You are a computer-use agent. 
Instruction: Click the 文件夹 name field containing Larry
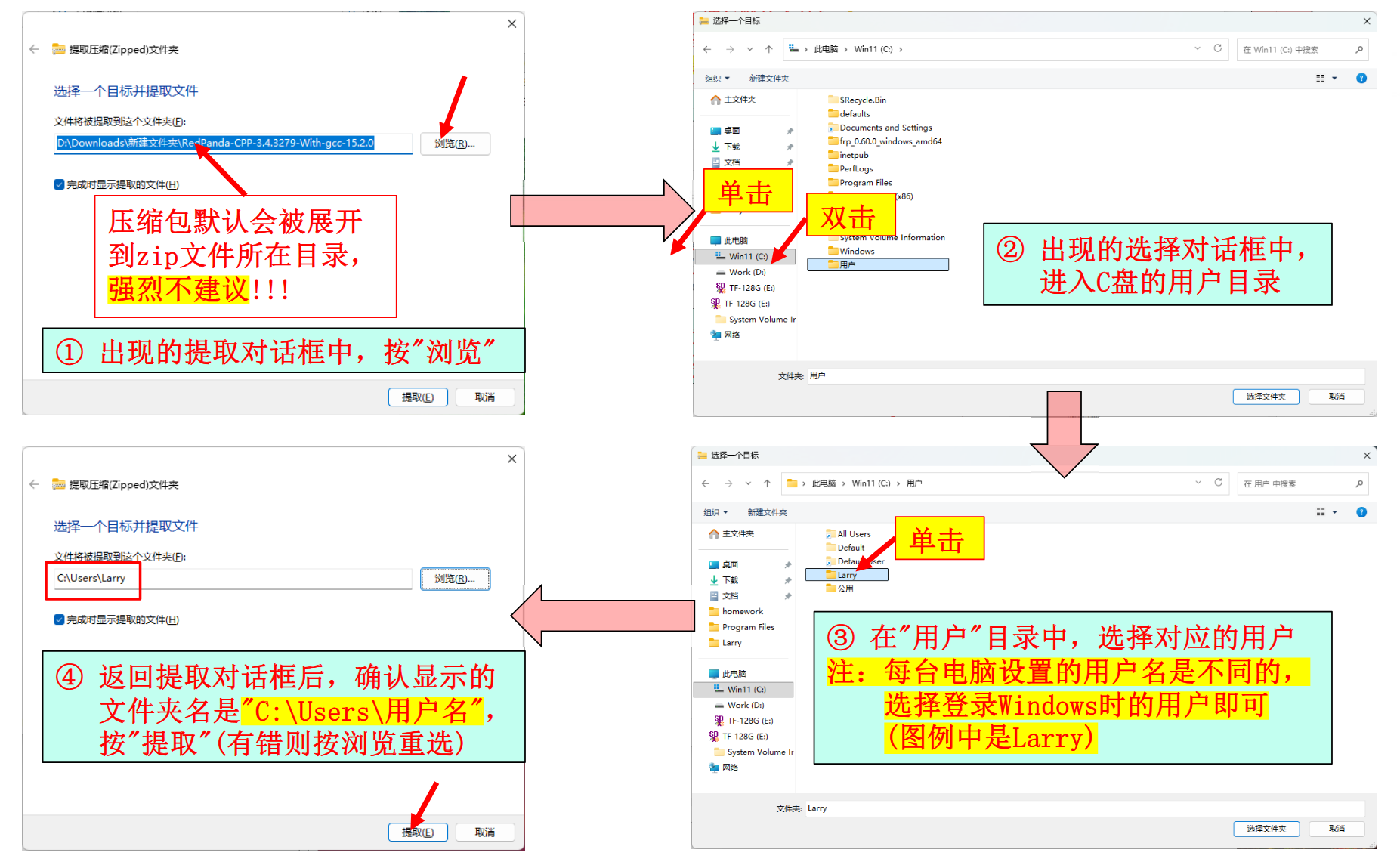click(1084, 808)
